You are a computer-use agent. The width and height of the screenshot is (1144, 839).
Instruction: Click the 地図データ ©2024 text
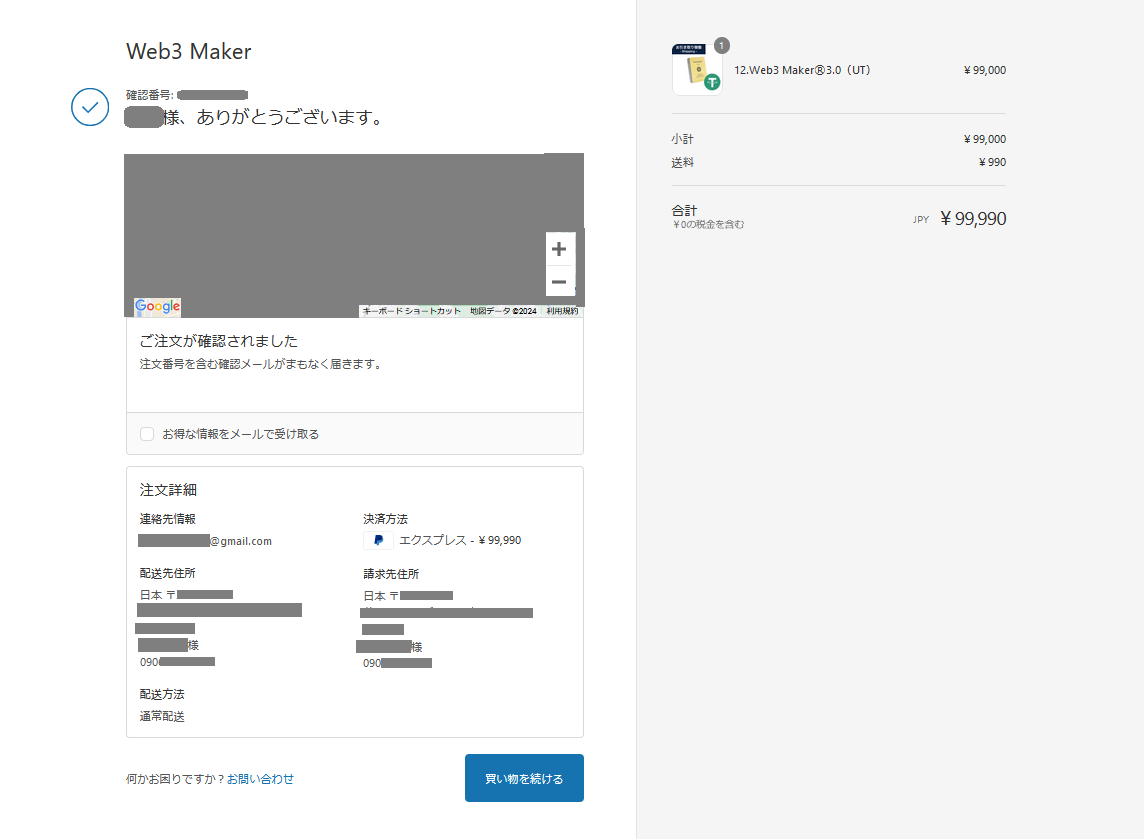(x=503, y=311)
